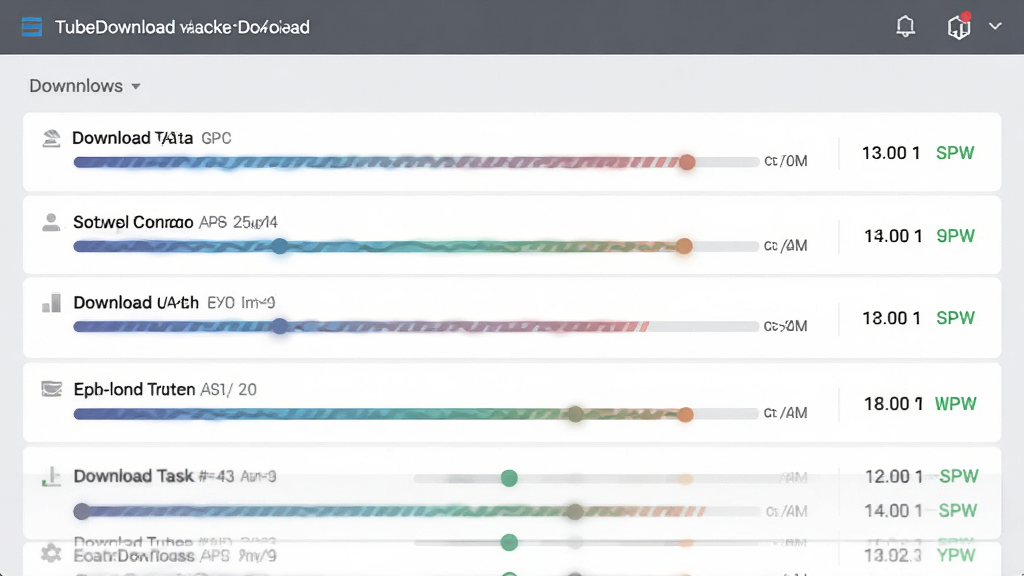Click the blue handle on Download UA-th slider
Screen dimensions: 1024x576
click(x=280, y=326)
